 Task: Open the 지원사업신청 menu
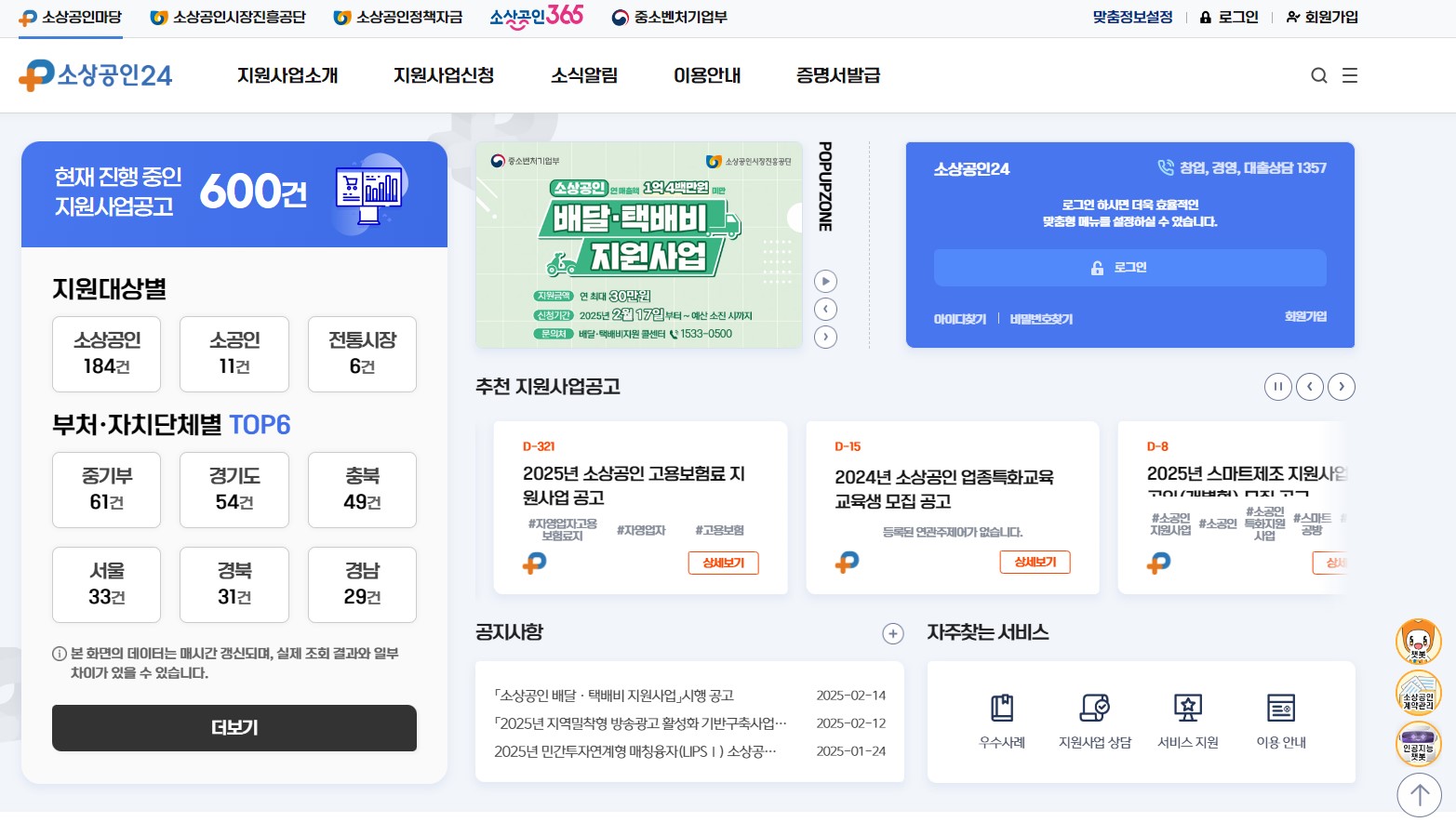click(x=444, y=75)
